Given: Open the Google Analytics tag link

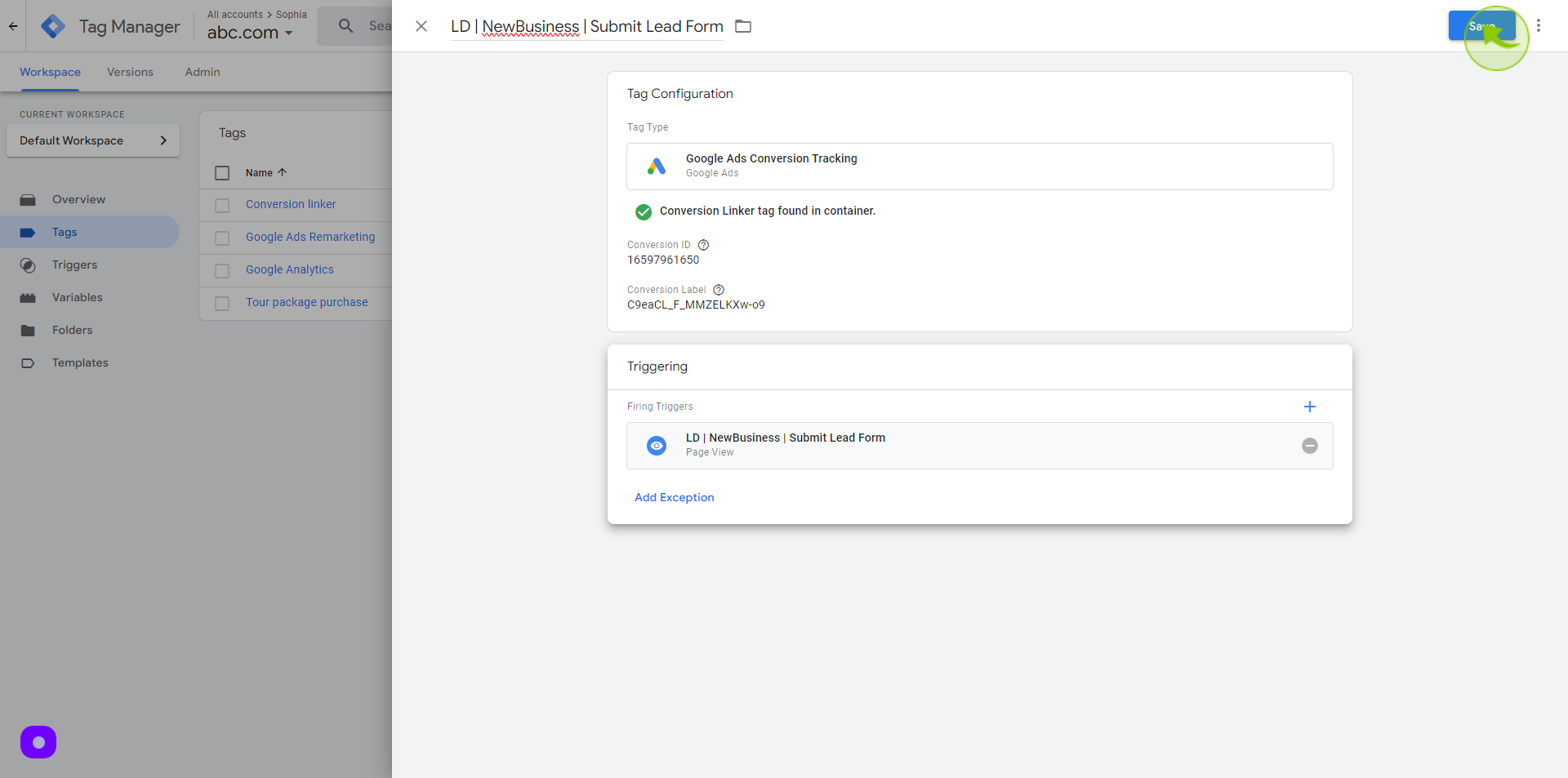Looking at the screenshot, I should 290,269.
